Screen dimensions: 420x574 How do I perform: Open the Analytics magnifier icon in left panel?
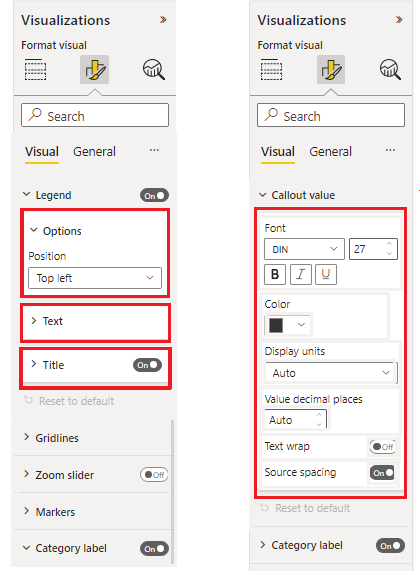[153, 70]
